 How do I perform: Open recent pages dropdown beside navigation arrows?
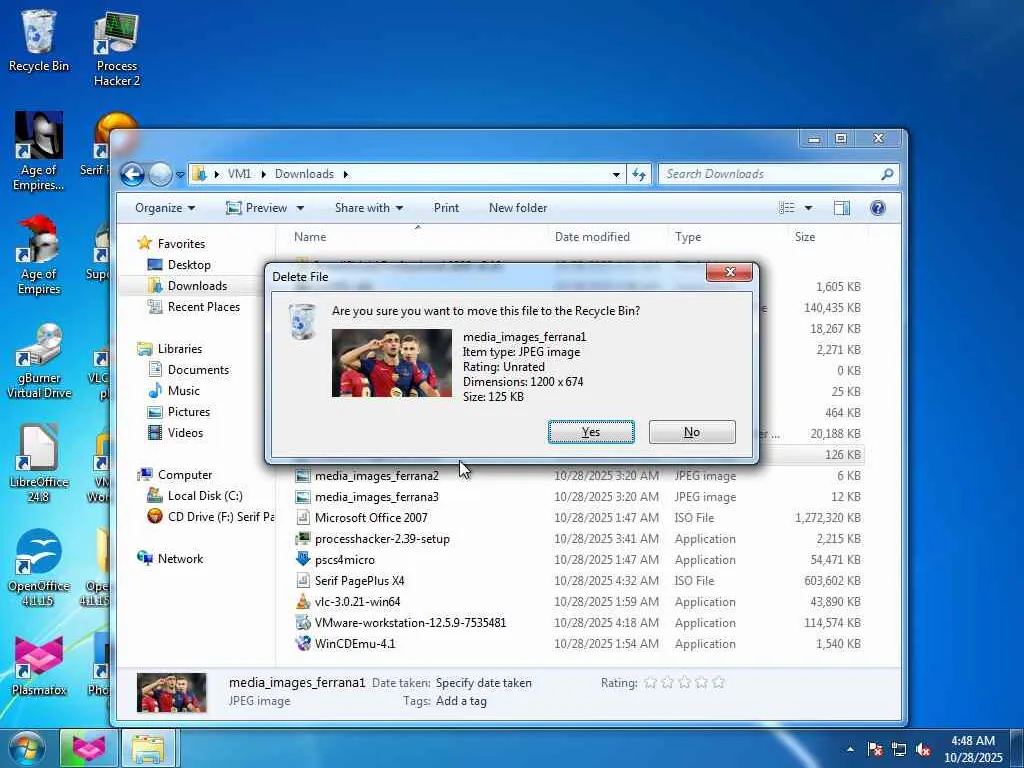click(x=180, y=175)
